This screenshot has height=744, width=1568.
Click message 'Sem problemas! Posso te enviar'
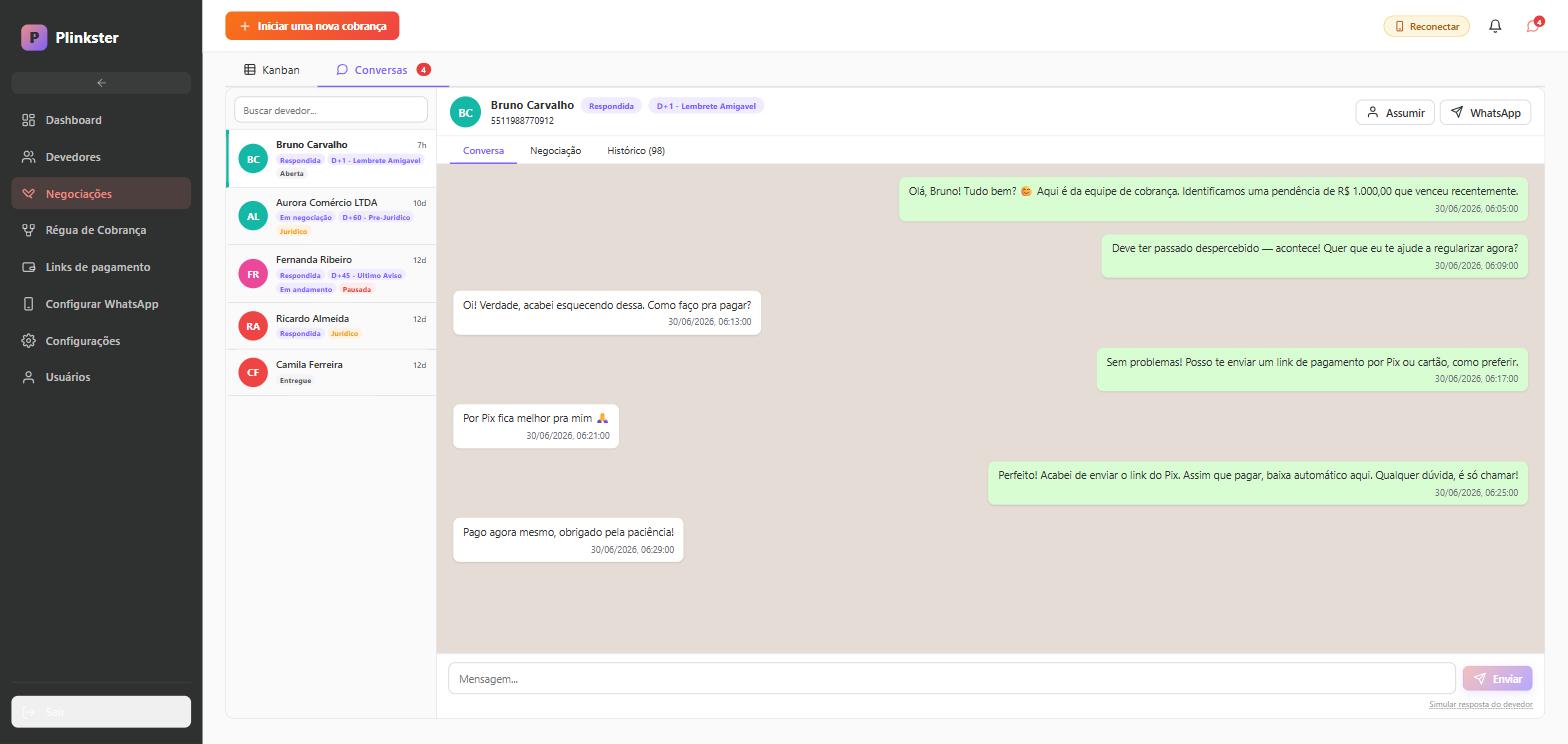tap(1312, 370)
